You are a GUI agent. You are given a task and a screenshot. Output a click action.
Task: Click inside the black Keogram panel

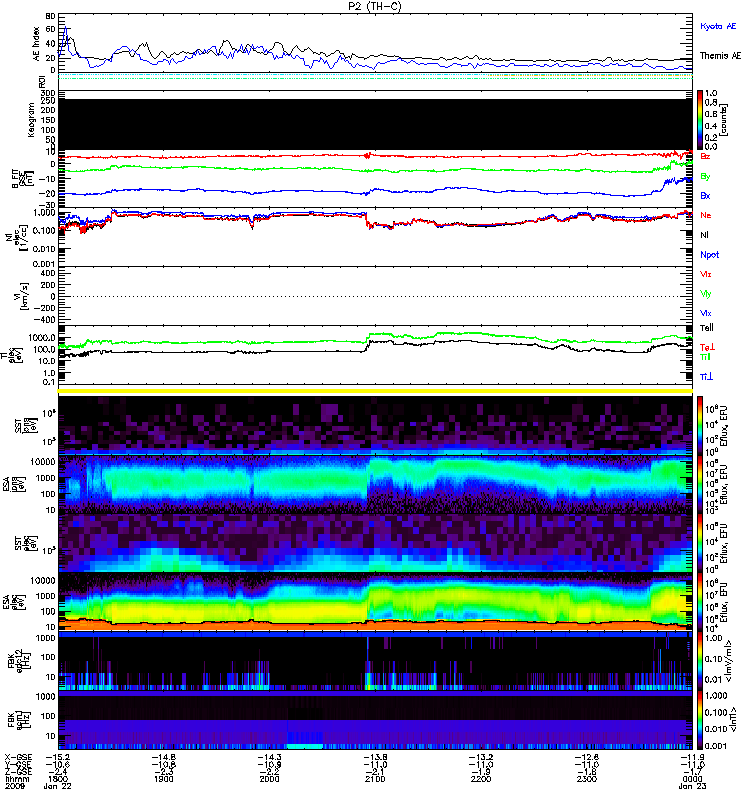tap(376, 124)
